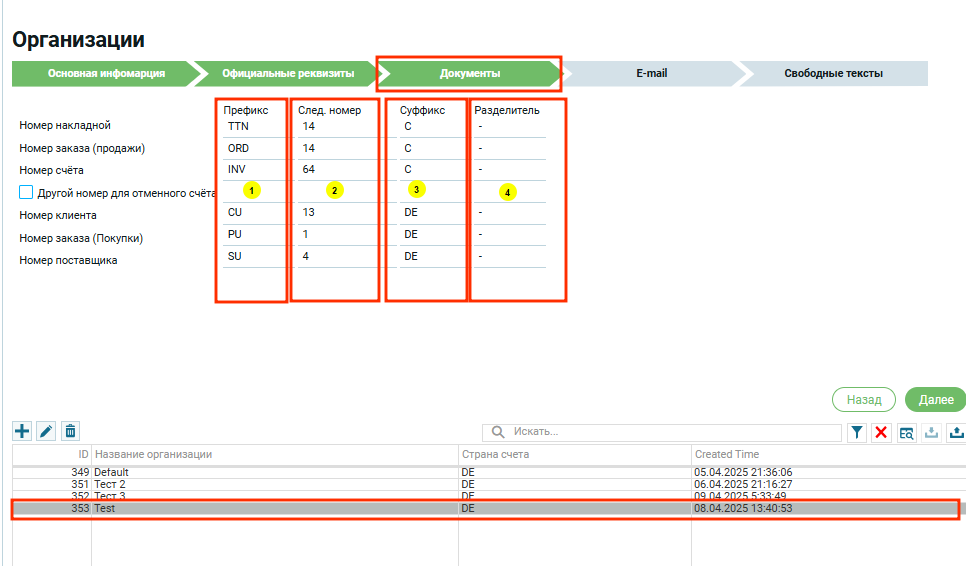
Task: Select the 'Свободные тексты' step tab
Action: [x=833, y=73]
